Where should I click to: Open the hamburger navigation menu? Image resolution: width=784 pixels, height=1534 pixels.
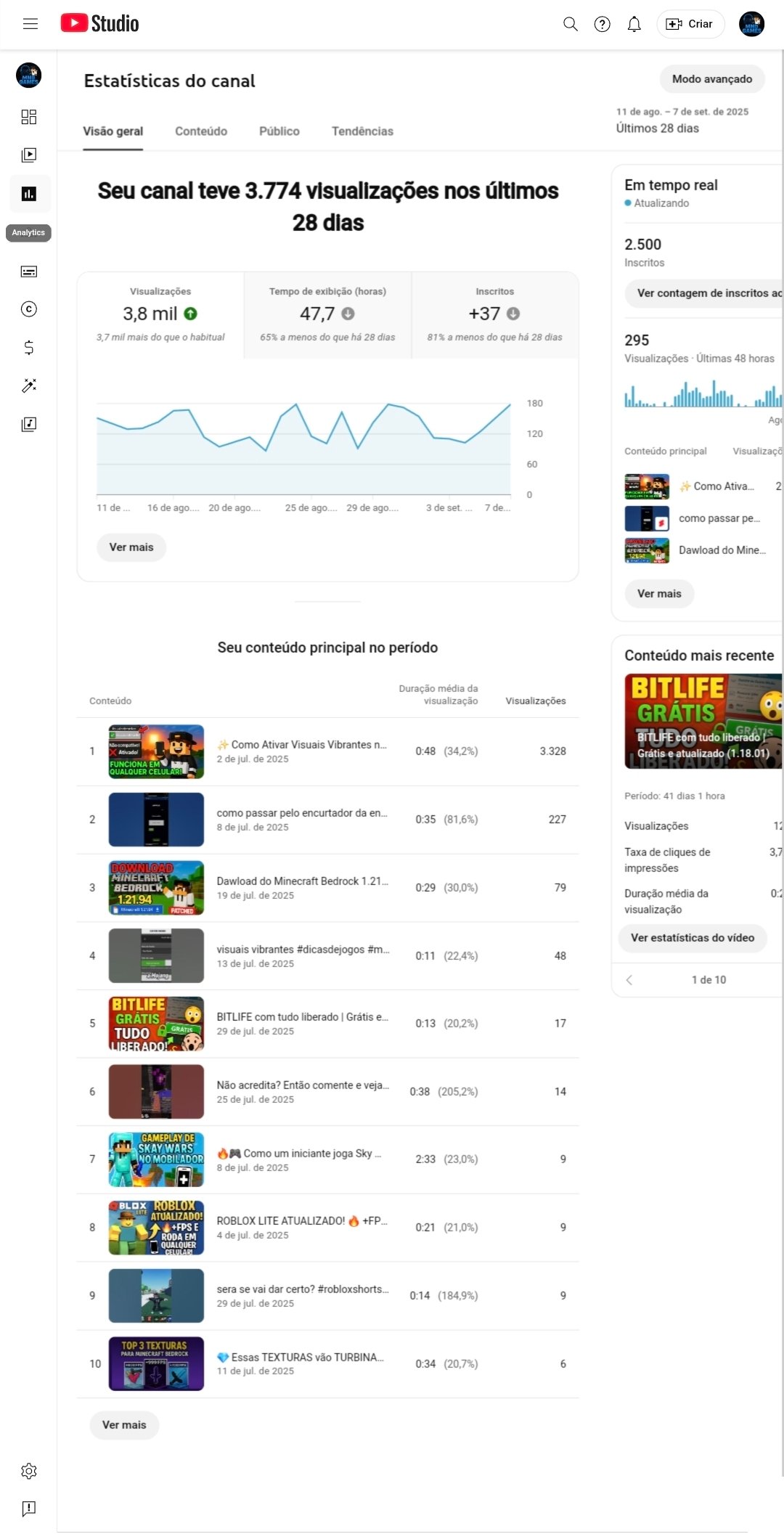30,24
